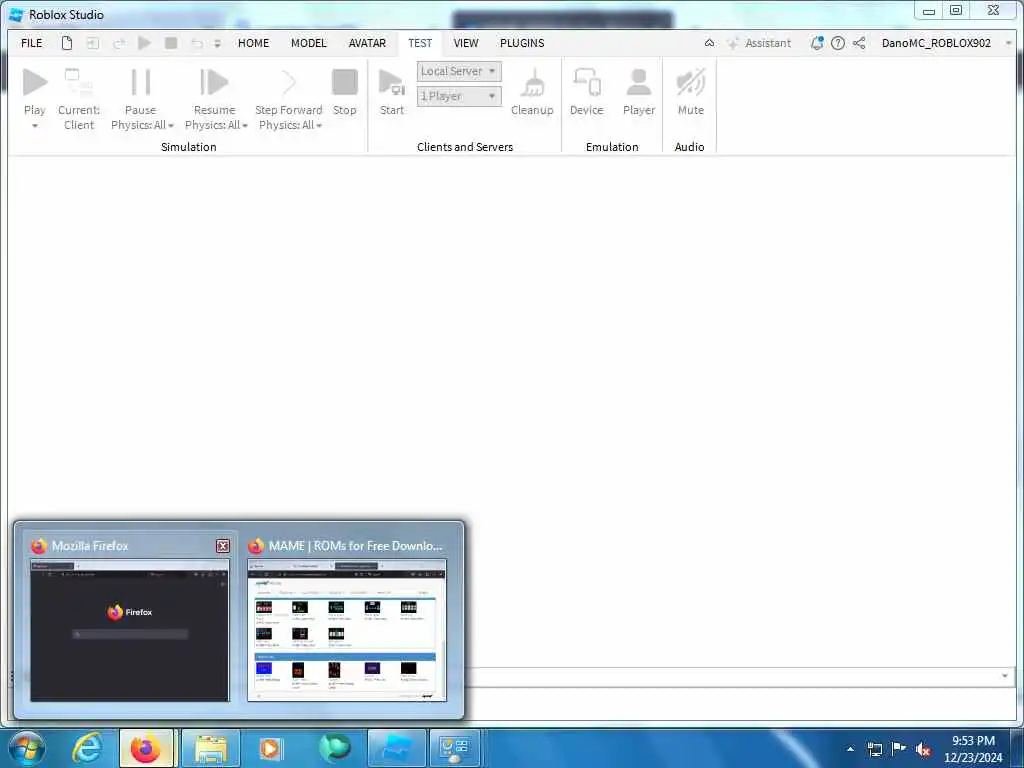Open the 1 Player combo box
The width and height of the screenshot is (1024, 768).
(x=459, y=96)
